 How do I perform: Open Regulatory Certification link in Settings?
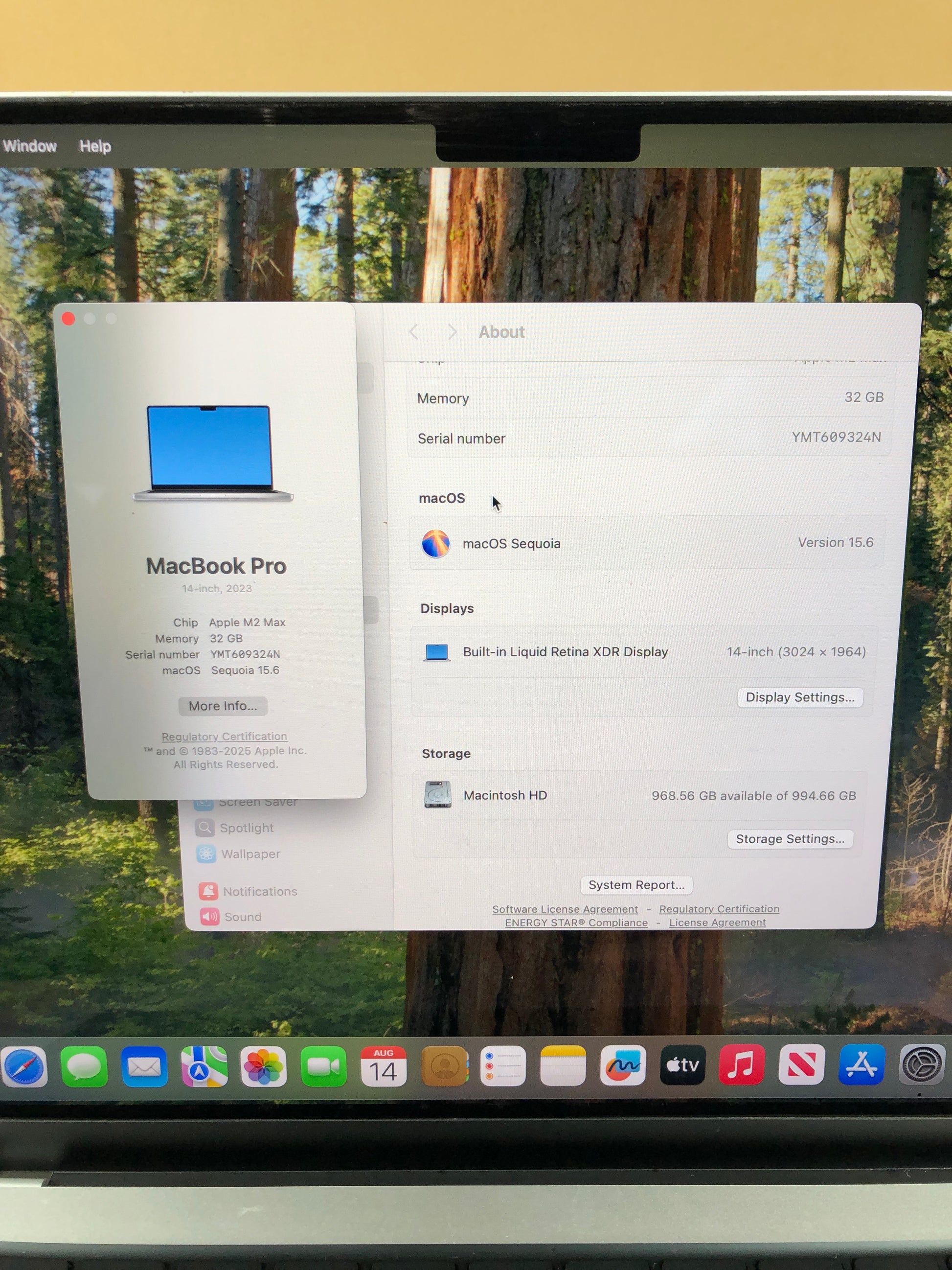pyautogui.click(x=719, y=909)
